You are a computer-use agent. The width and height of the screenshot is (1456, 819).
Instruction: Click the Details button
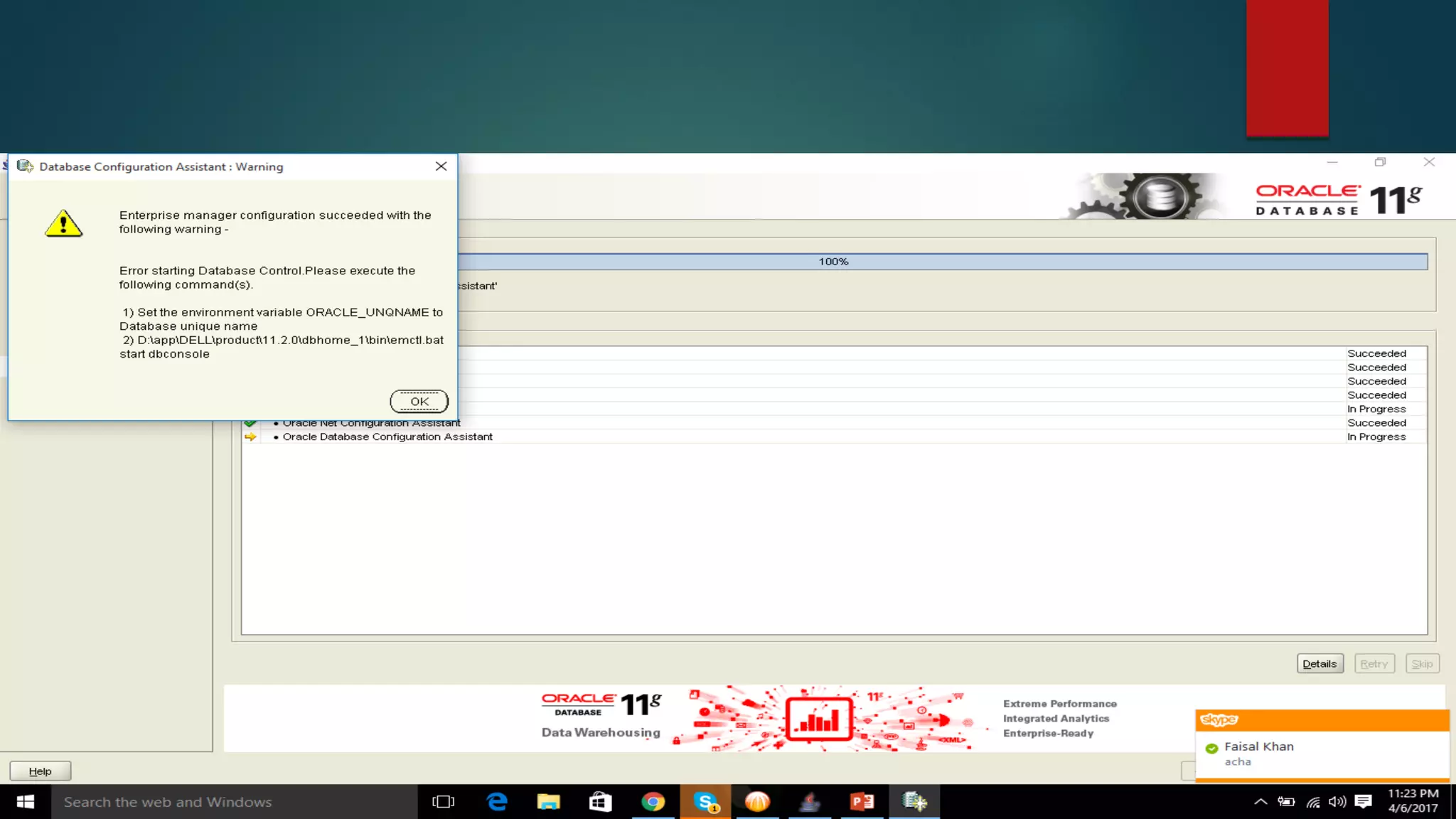(x=1319, y=663)
